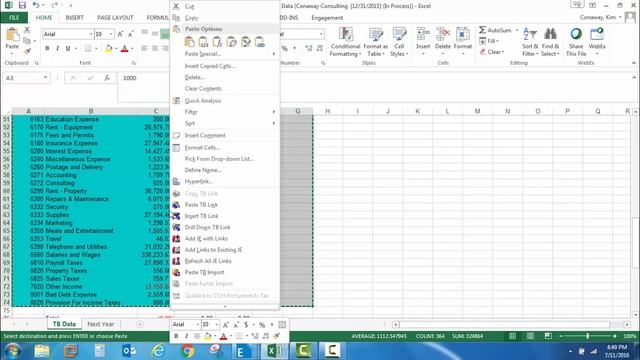This screenshot has height=360, width=640.
Task: Choose Paste Link option icon in context menu
Action: 260,42
